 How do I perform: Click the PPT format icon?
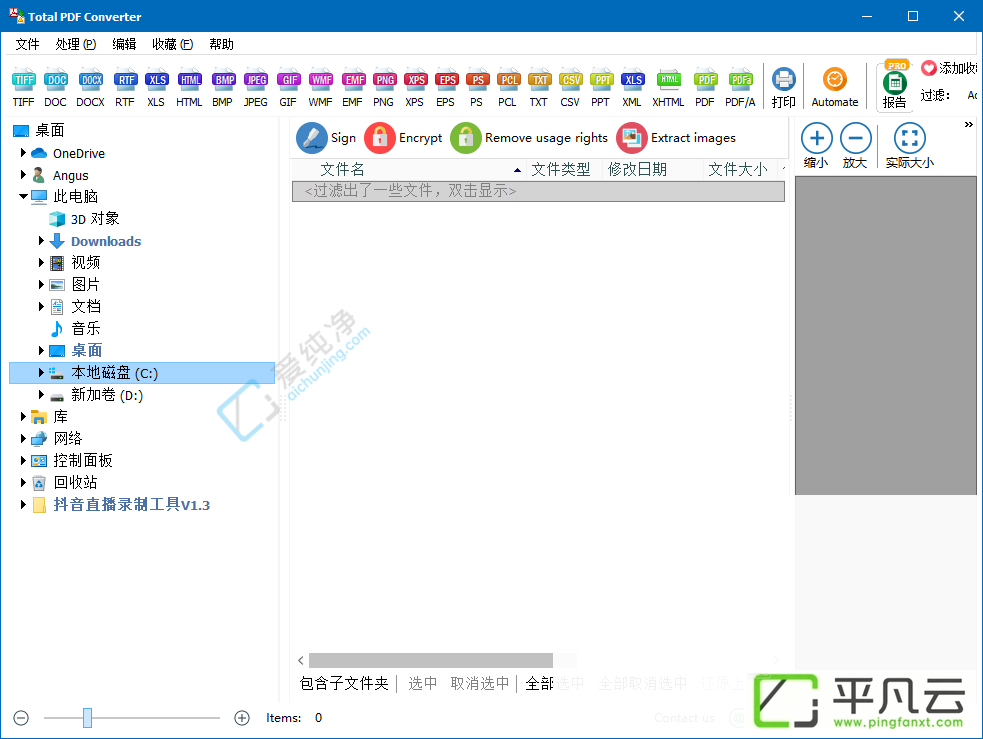[x=601, y=88]
